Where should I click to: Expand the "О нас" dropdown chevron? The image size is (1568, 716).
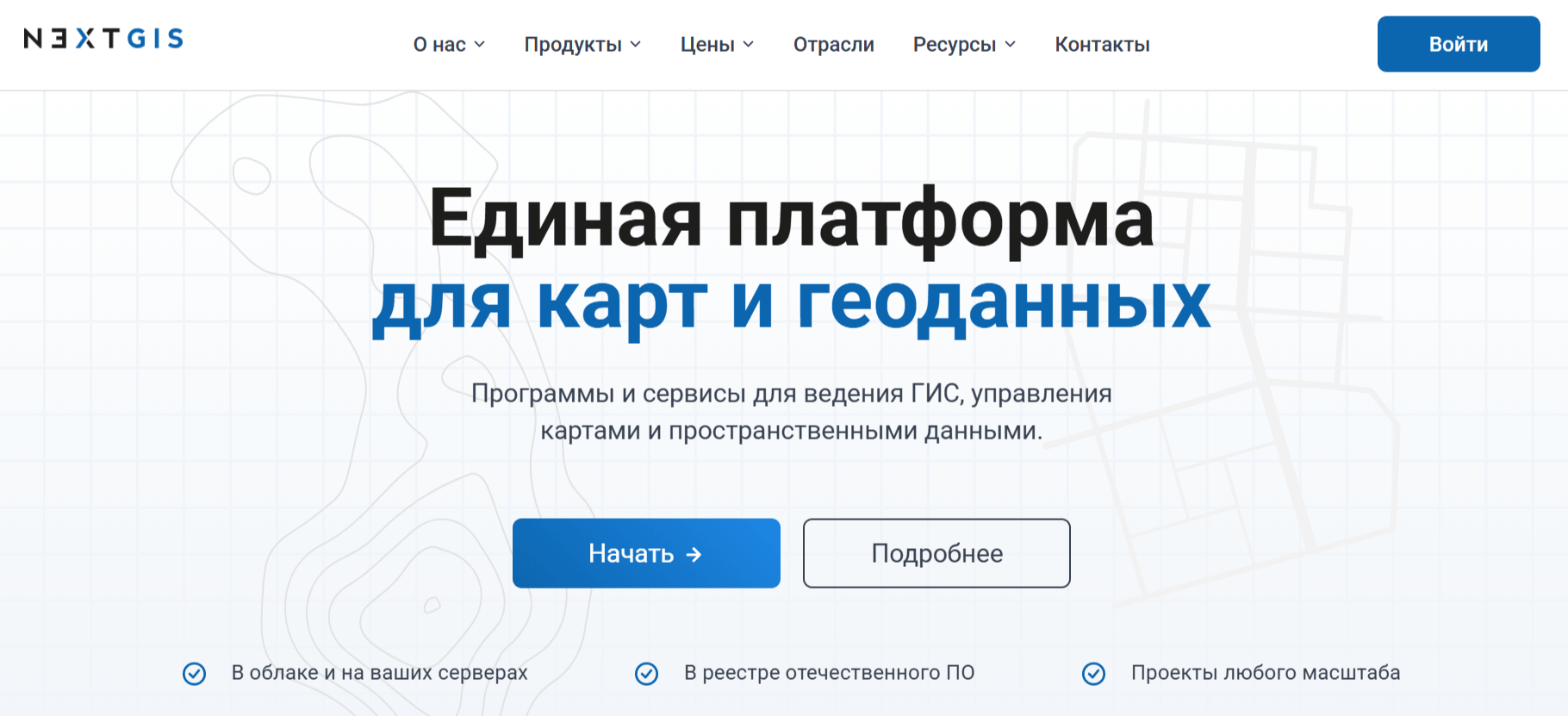480,45
